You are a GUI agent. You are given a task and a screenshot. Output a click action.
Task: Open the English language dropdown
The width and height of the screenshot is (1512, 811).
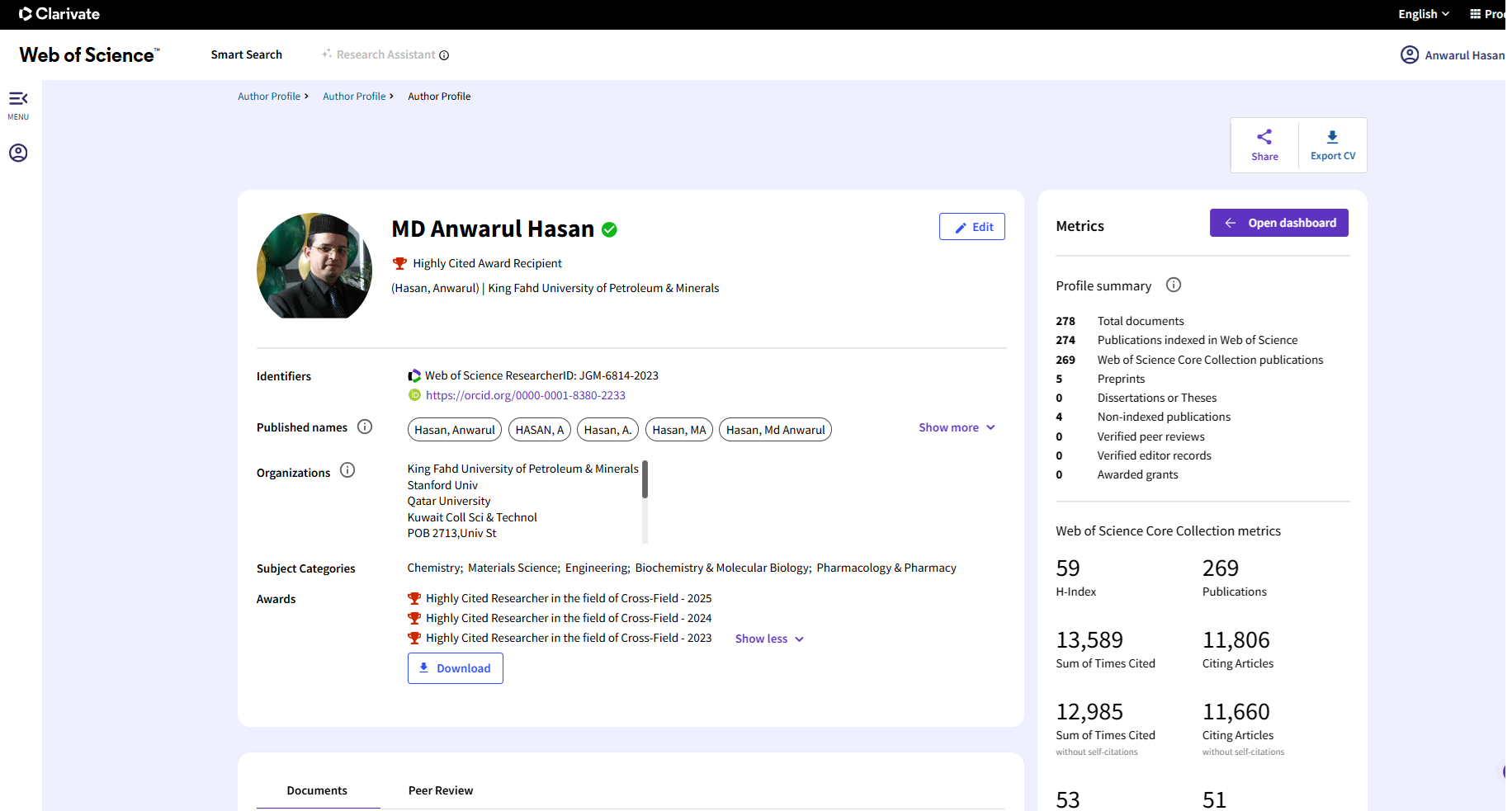[1423, 14]
